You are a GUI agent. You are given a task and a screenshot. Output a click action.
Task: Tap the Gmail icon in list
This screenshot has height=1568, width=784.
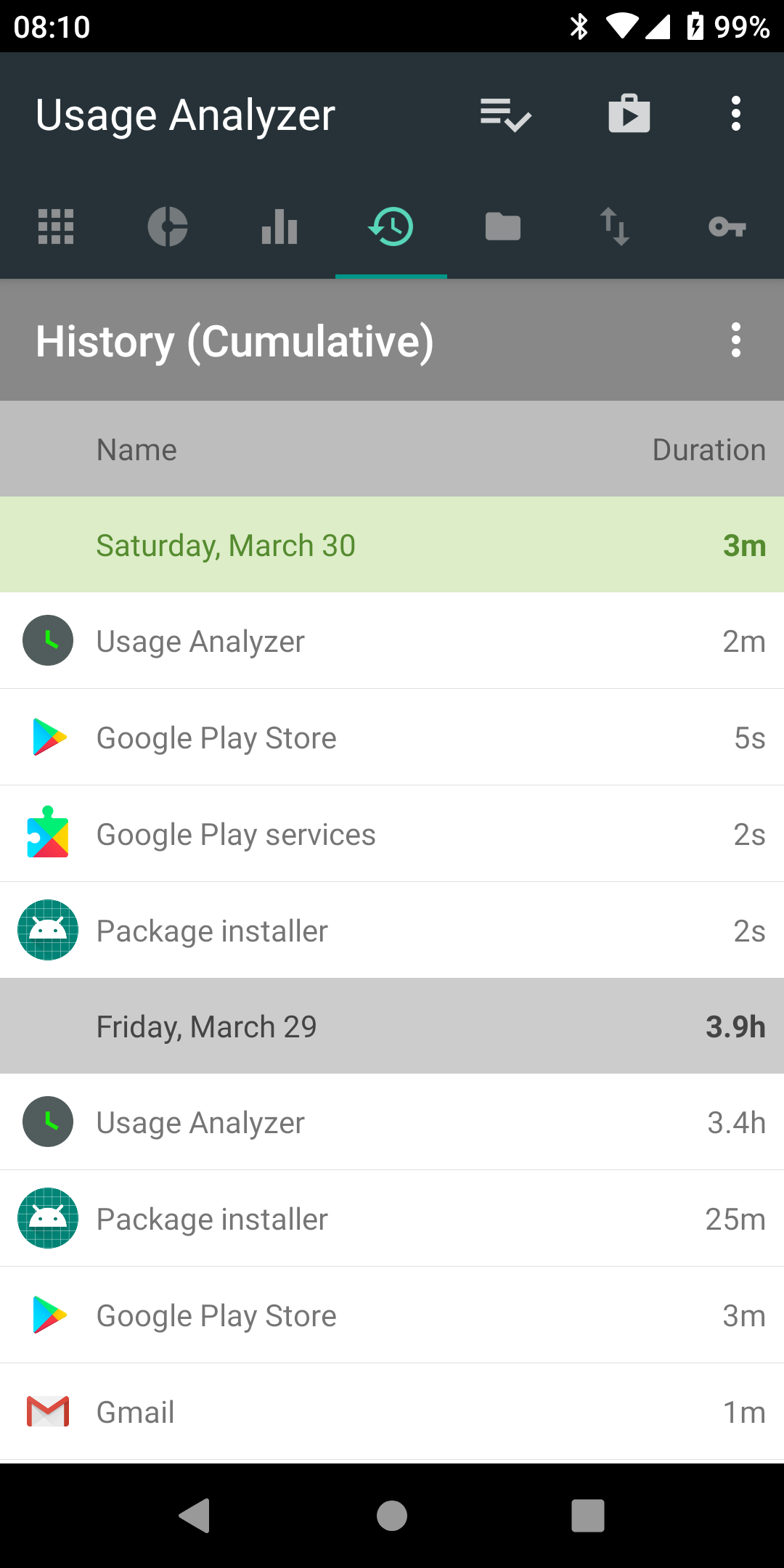coord(48,1412)
